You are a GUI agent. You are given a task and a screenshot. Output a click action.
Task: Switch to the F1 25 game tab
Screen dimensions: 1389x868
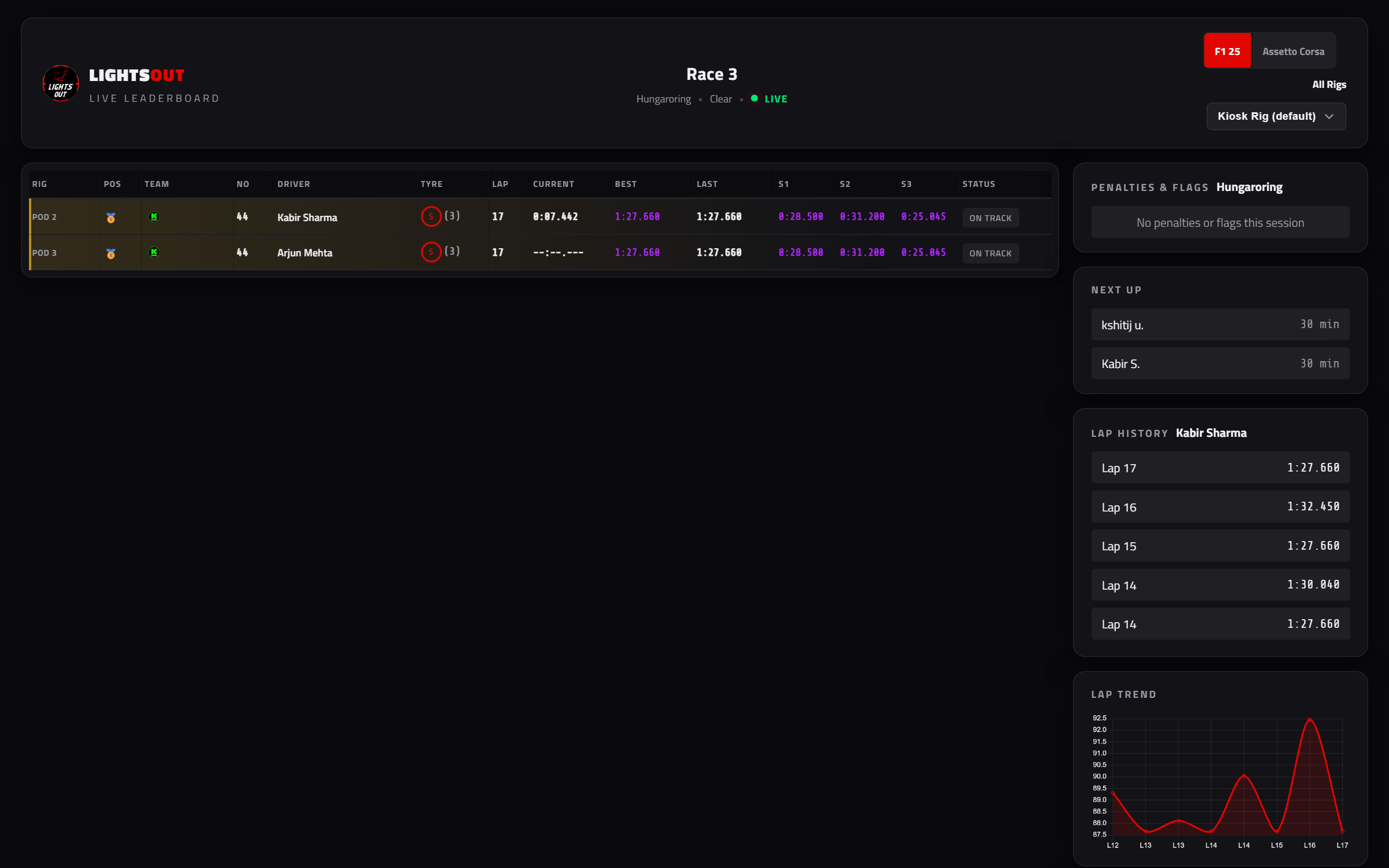(x=1228, y=52)
